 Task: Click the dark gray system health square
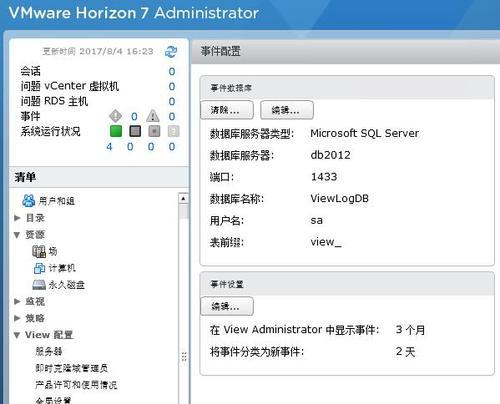pos(135,131)
